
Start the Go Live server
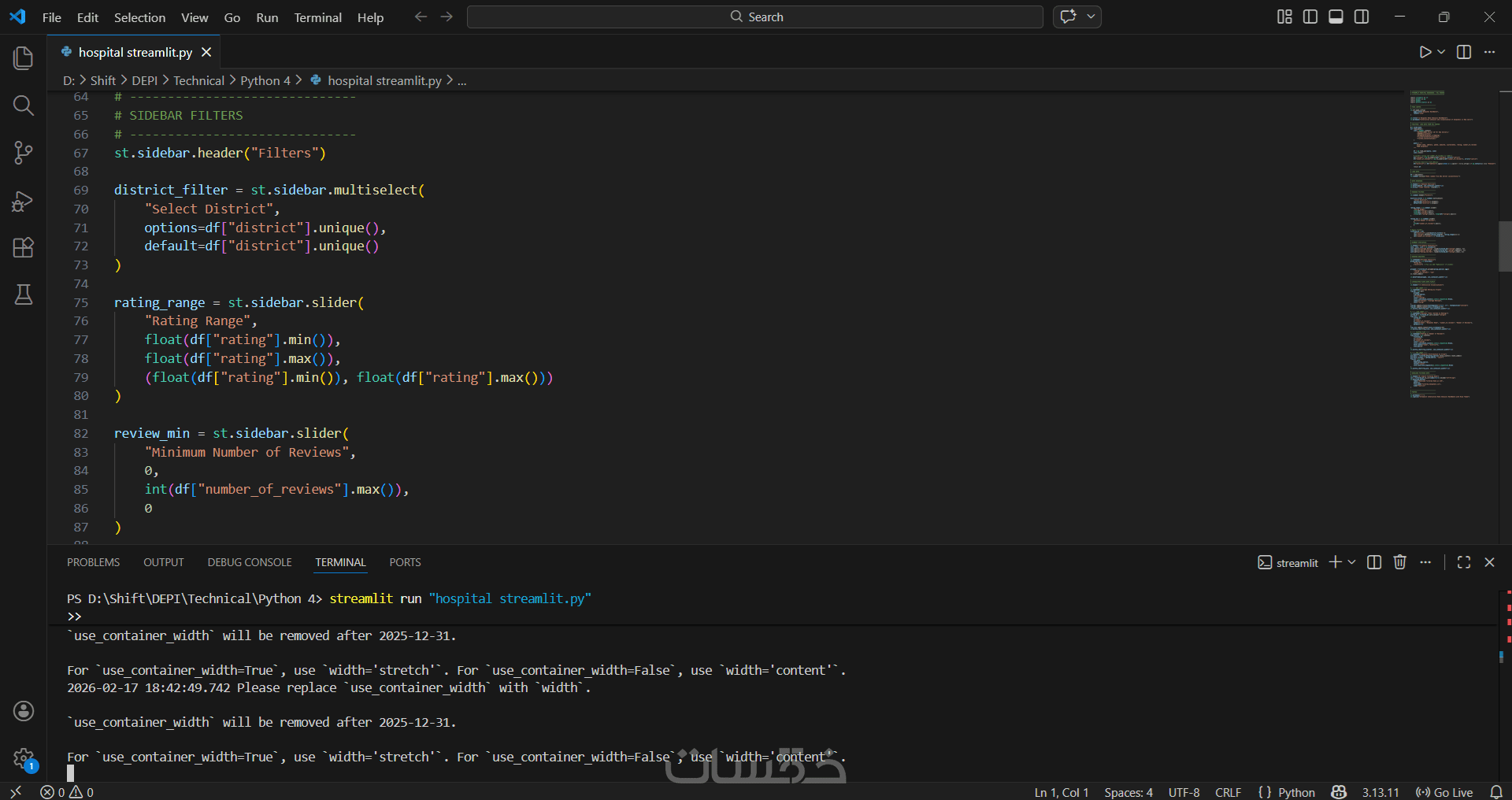(1444, 792)
